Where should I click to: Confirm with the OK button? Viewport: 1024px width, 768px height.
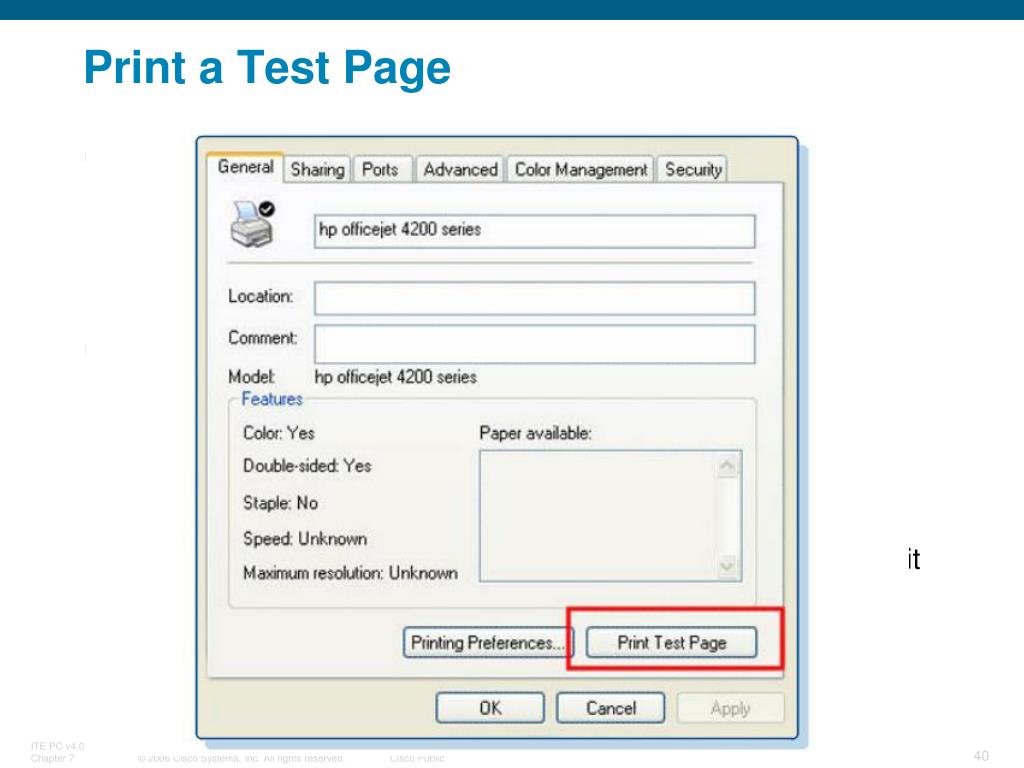coord(490,708)
